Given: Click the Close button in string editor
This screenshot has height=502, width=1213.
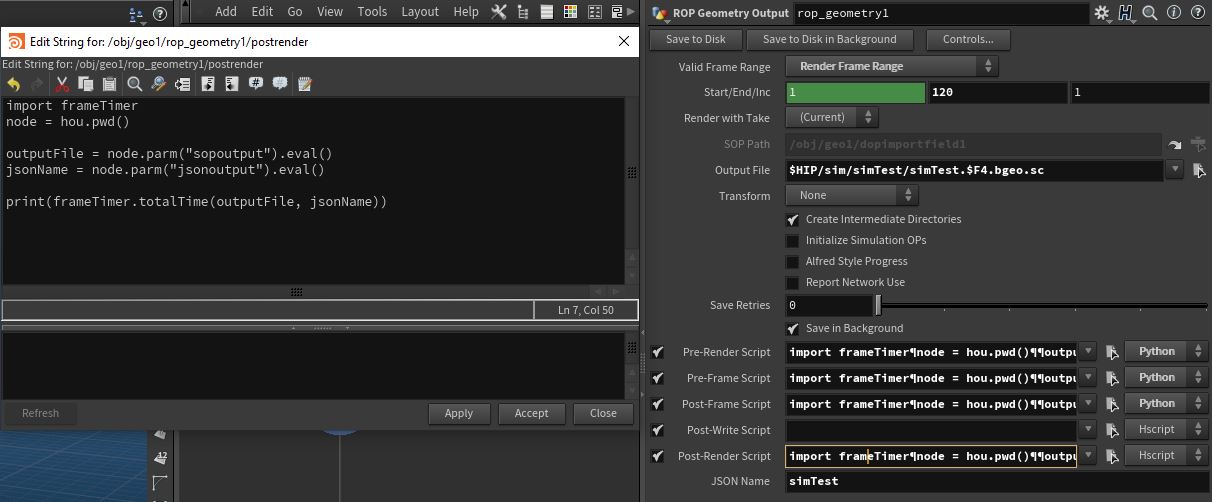Looking at the screenshot, I should pyautogui.click(x=603, y=413).
